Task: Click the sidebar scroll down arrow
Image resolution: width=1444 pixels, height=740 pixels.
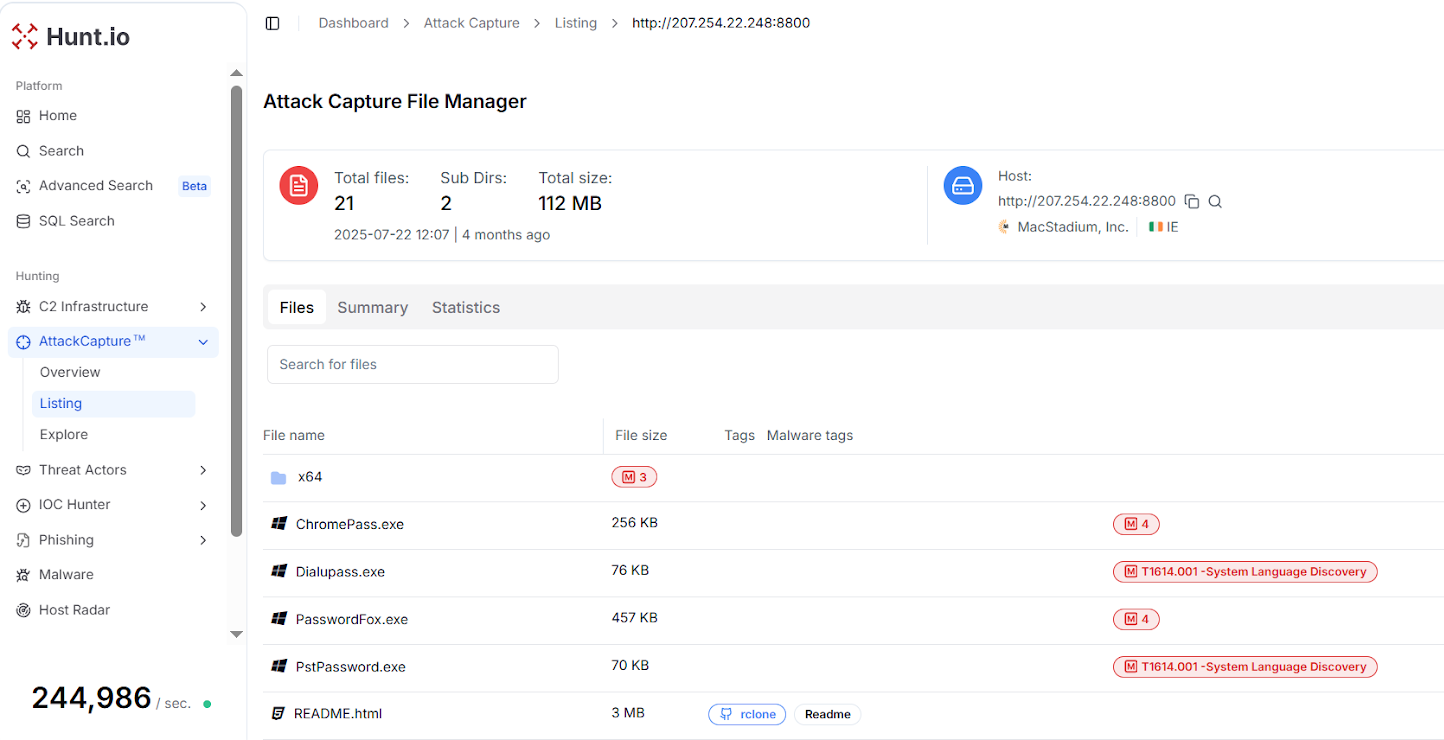Action: [x=236, y=634]
